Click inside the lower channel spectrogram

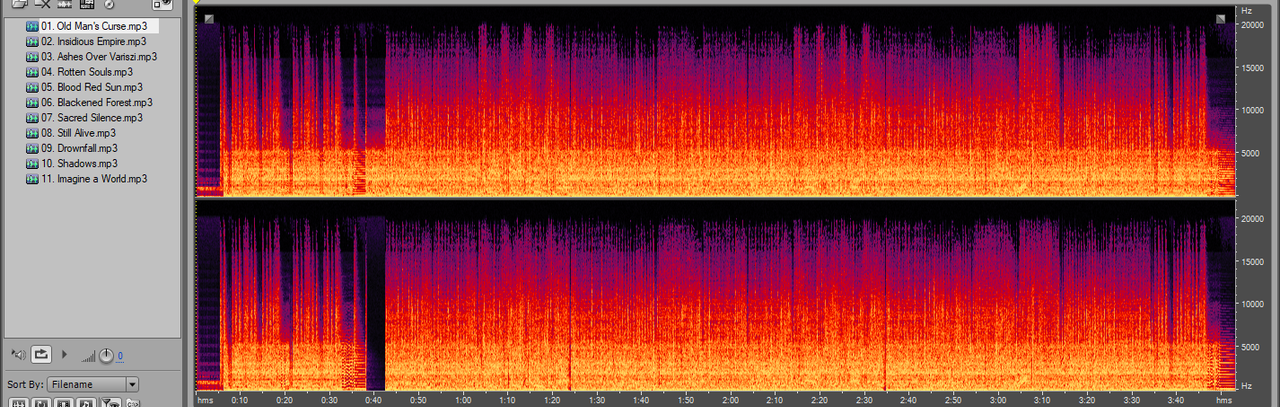(x=716, y=295)
